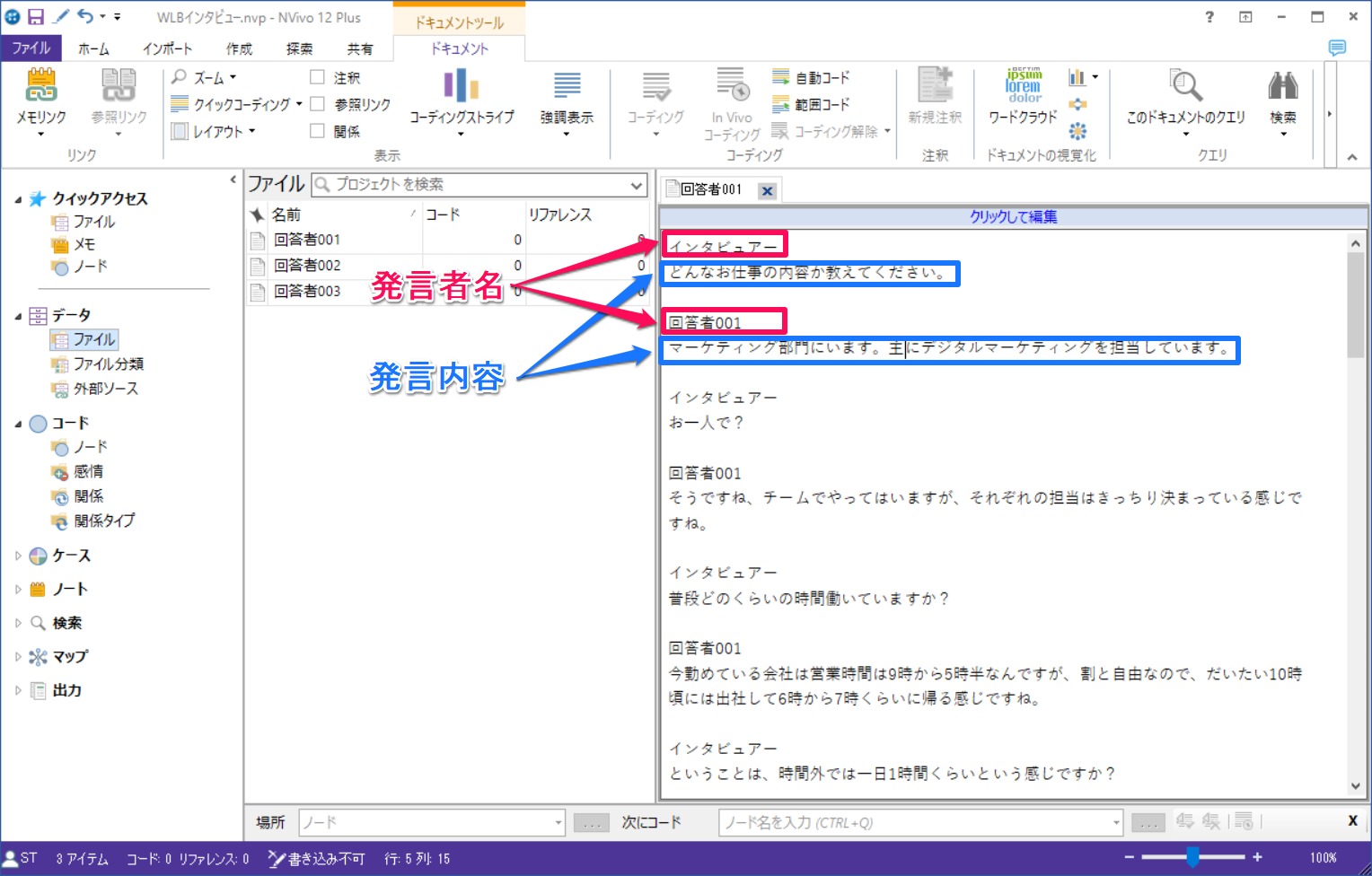Screen dimensions: 1372x876
Task: Enable the Annotations (注釈) checkbox
Action: (317, 78)
